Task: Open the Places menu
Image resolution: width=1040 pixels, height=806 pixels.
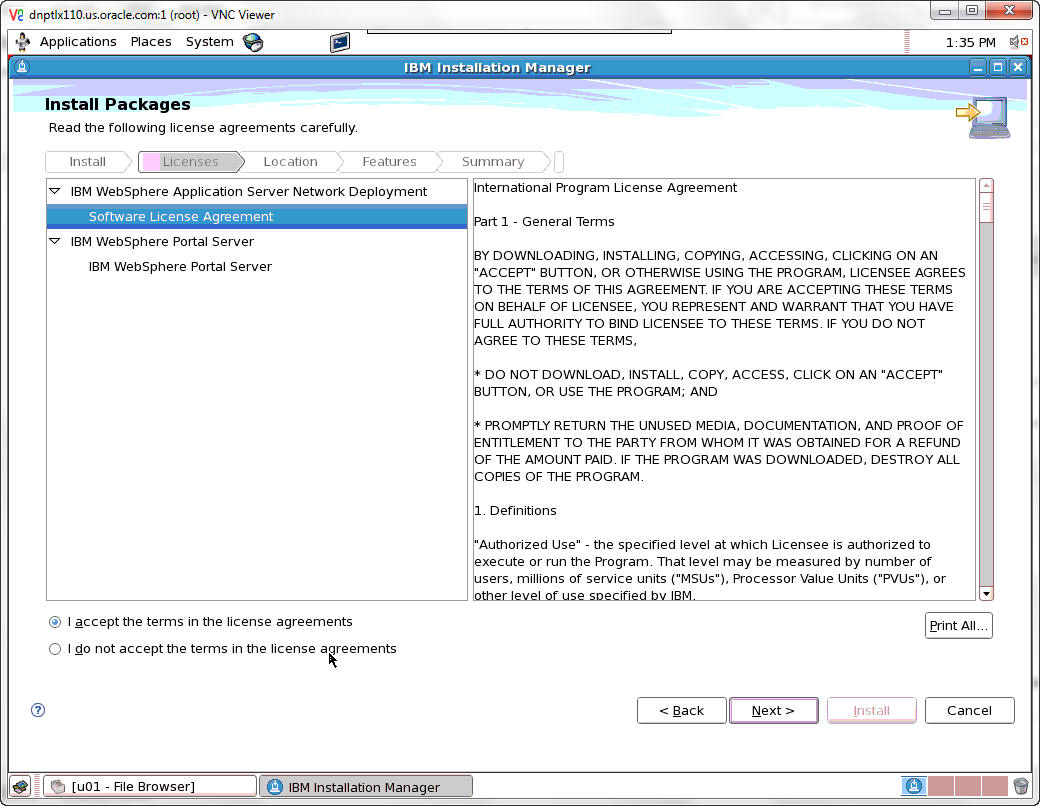Action: (151, 42)
